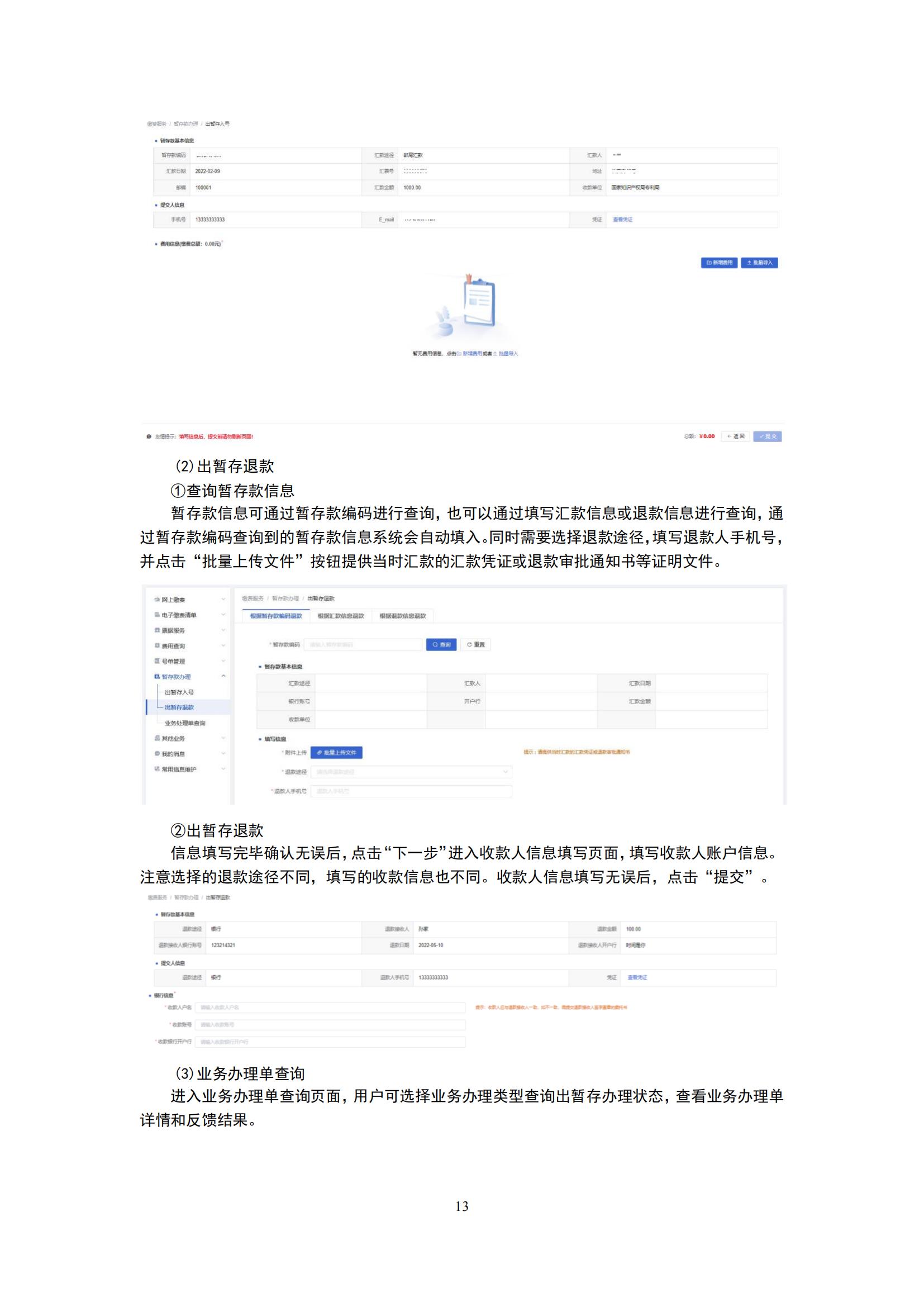Click the 号单管理 sidebar icon
The width and height of the screenshot is (924, 1307).
[157, 661]
